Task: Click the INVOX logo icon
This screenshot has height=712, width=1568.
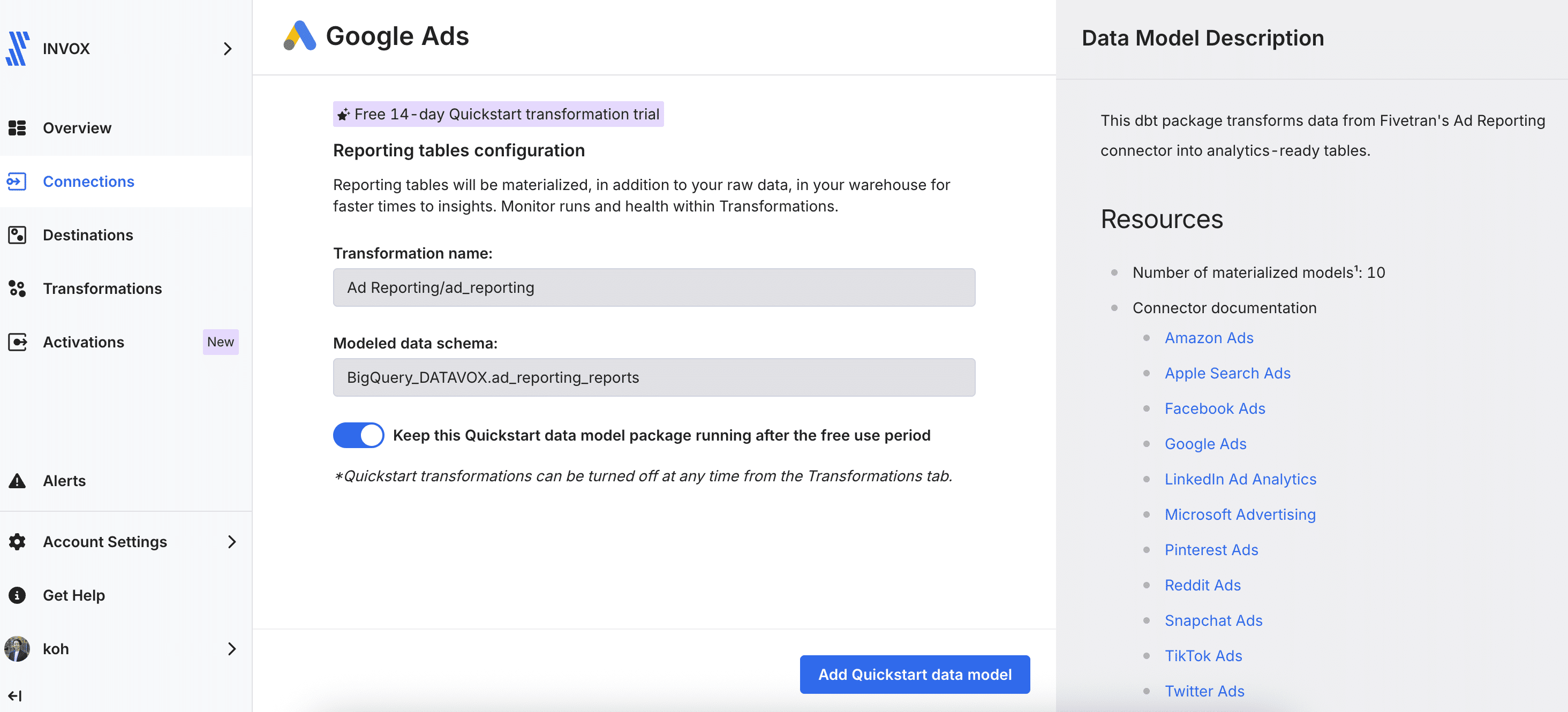Action: (18, 49)
